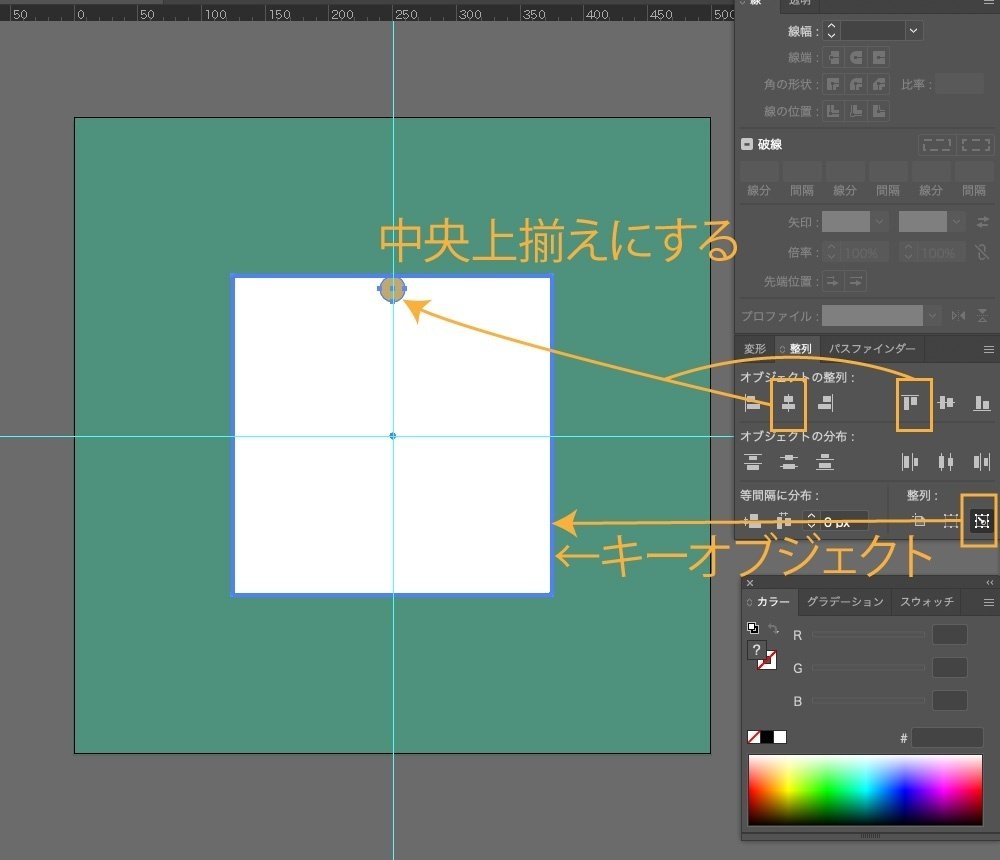Choose align to key object icon
This screenshot has height=860, width=1000.
pos(982,521)
